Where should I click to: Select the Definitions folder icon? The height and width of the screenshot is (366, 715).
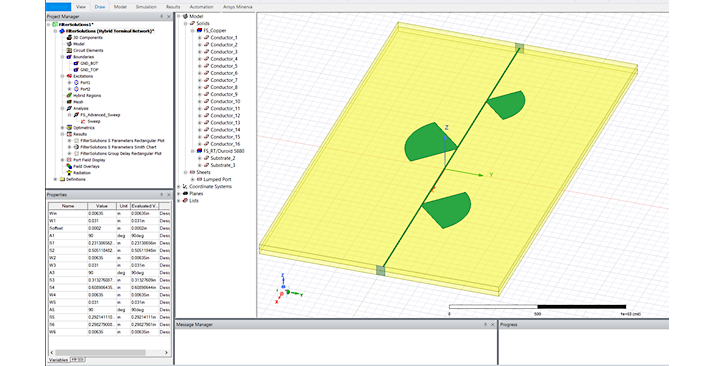click(x=62, y=179)
